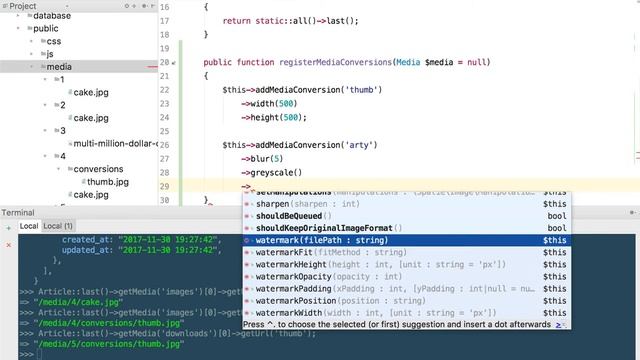Click "addMediaConversion('arty')" on line 26

coord(316,145)
